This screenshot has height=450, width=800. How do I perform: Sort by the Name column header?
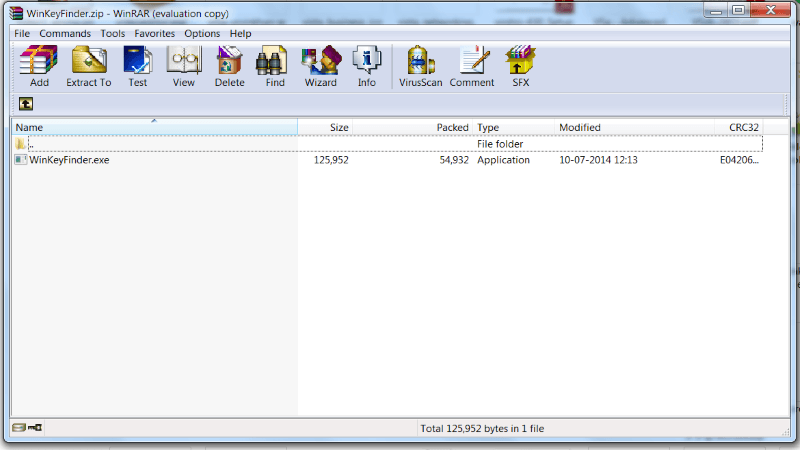[155, 127]
